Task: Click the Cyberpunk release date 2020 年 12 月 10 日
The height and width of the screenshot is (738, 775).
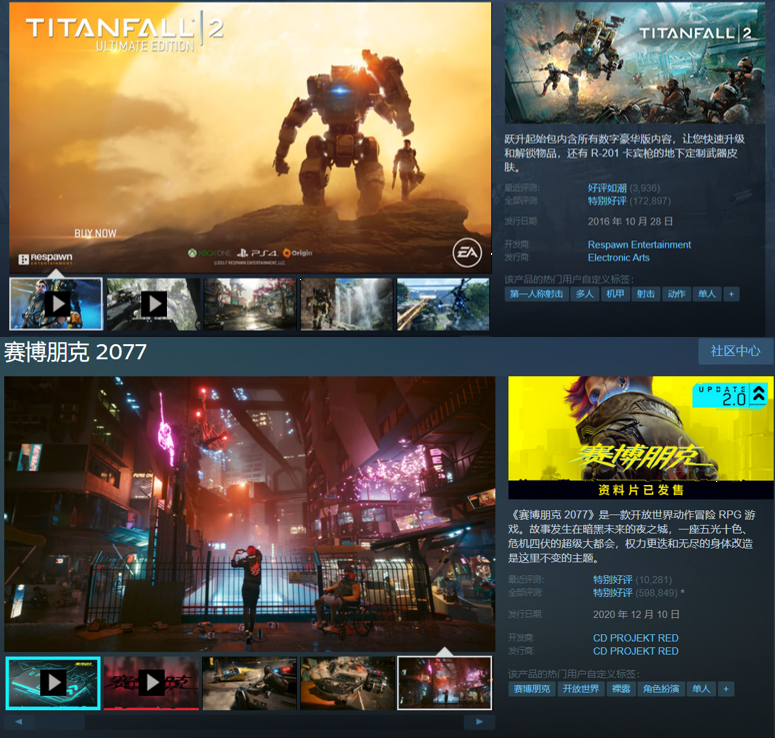Action: click(636, 614)
